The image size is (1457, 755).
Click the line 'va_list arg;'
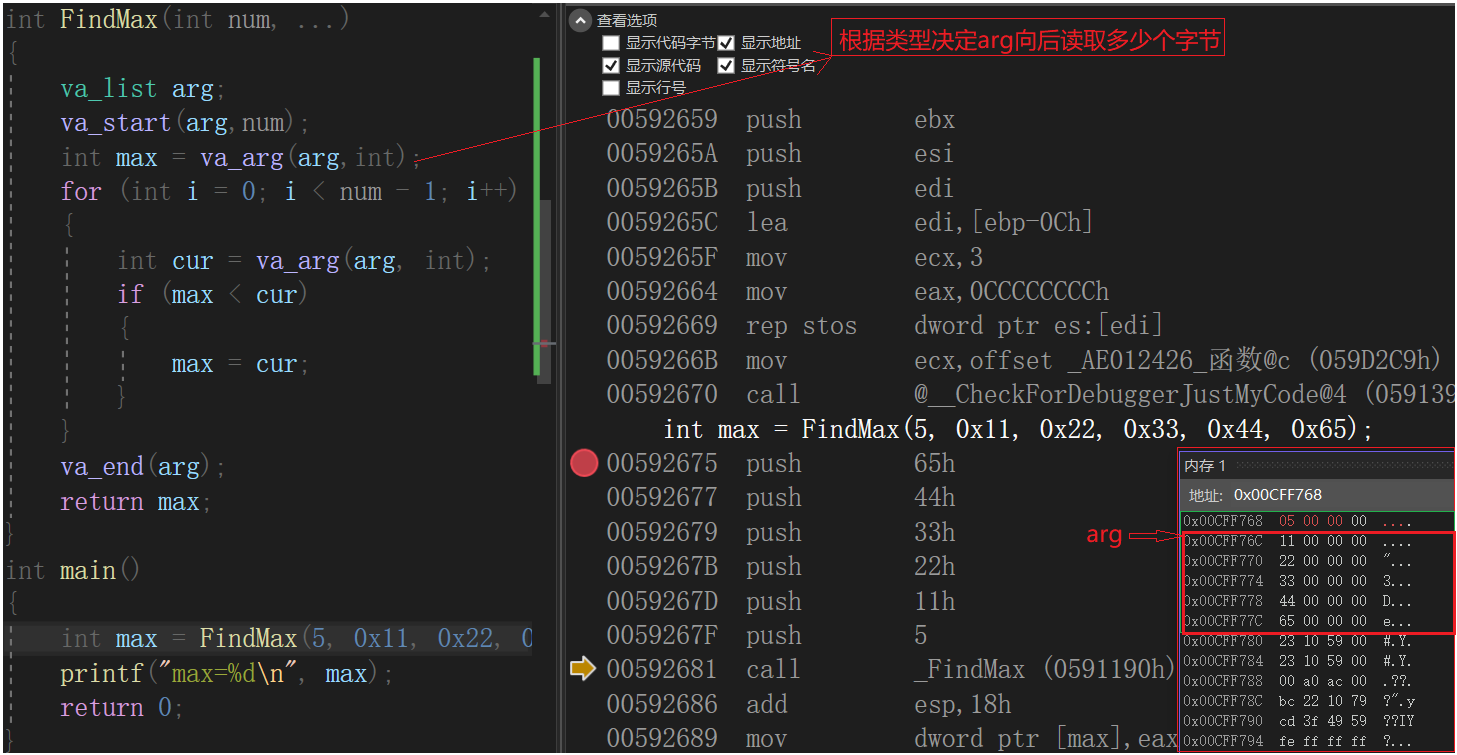tap(143, 89)
